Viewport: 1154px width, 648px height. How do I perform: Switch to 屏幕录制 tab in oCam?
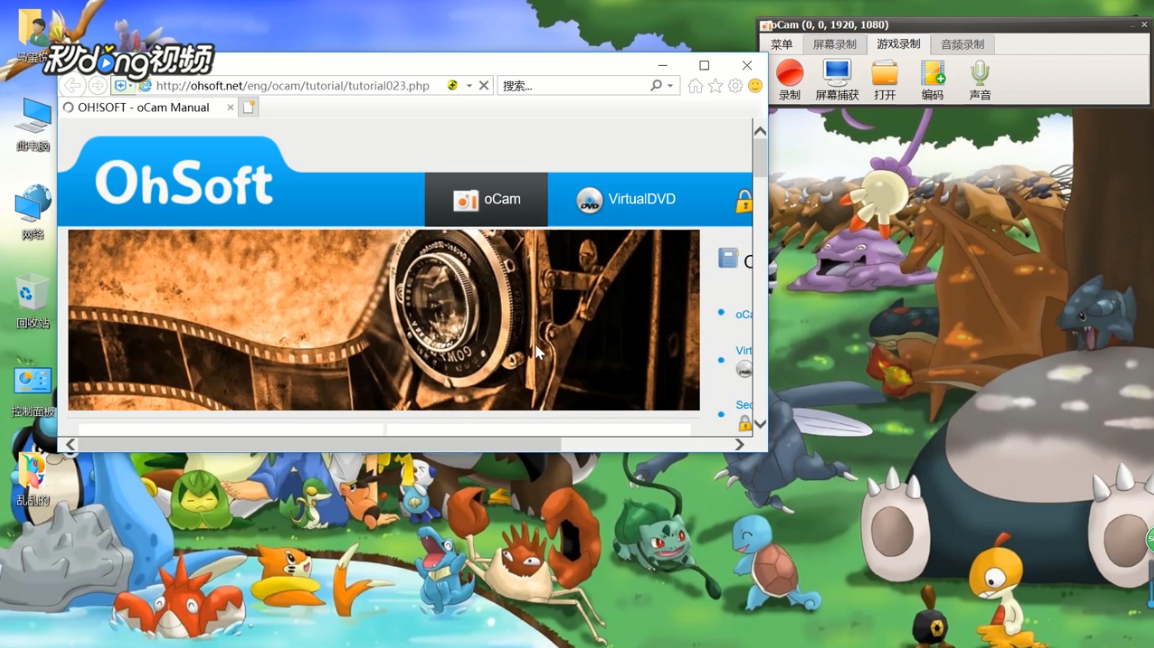pyautogui.click(x=834, y=45)
